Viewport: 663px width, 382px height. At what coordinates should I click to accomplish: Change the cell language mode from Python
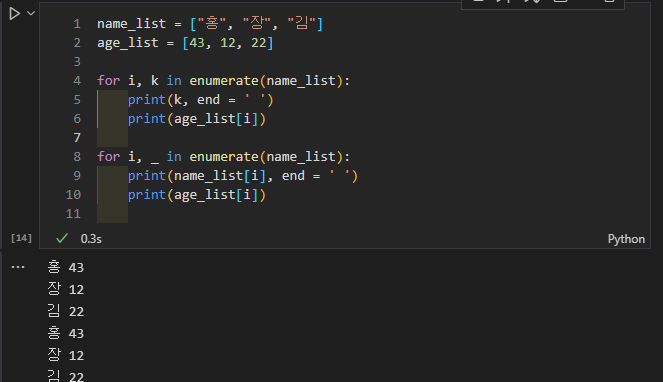point(626,239)
